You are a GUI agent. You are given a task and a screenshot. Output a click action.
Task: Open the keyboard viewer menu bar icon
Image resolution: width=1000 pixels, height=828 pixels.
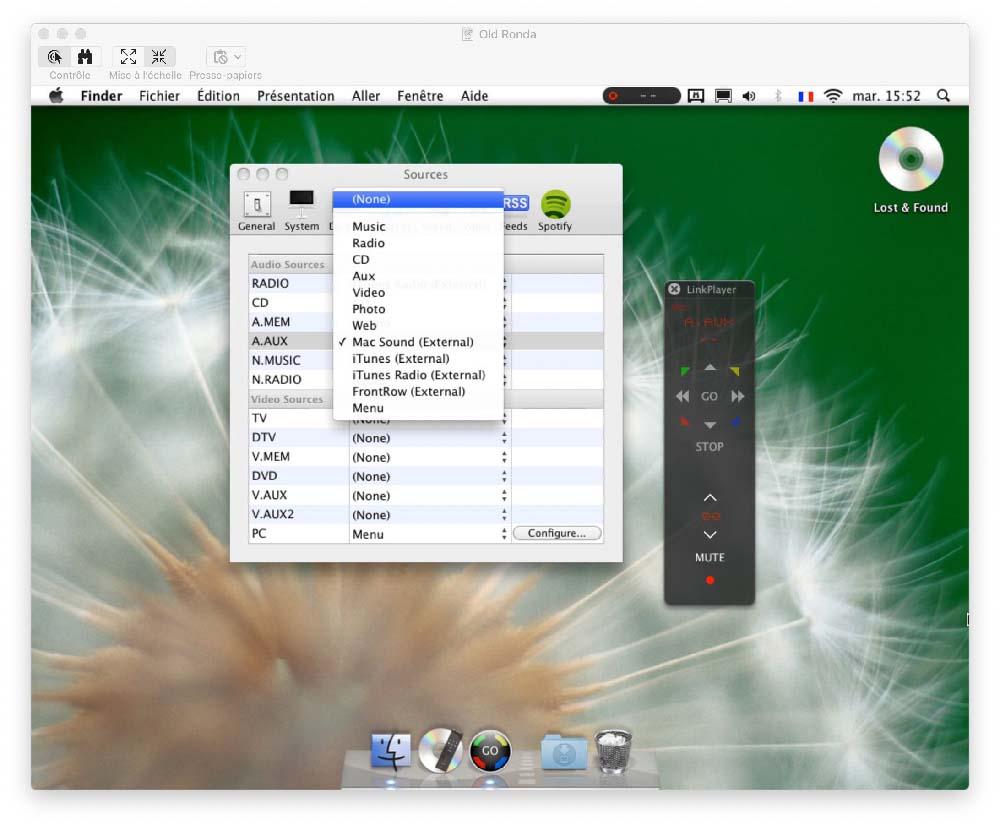click(696, 96)
